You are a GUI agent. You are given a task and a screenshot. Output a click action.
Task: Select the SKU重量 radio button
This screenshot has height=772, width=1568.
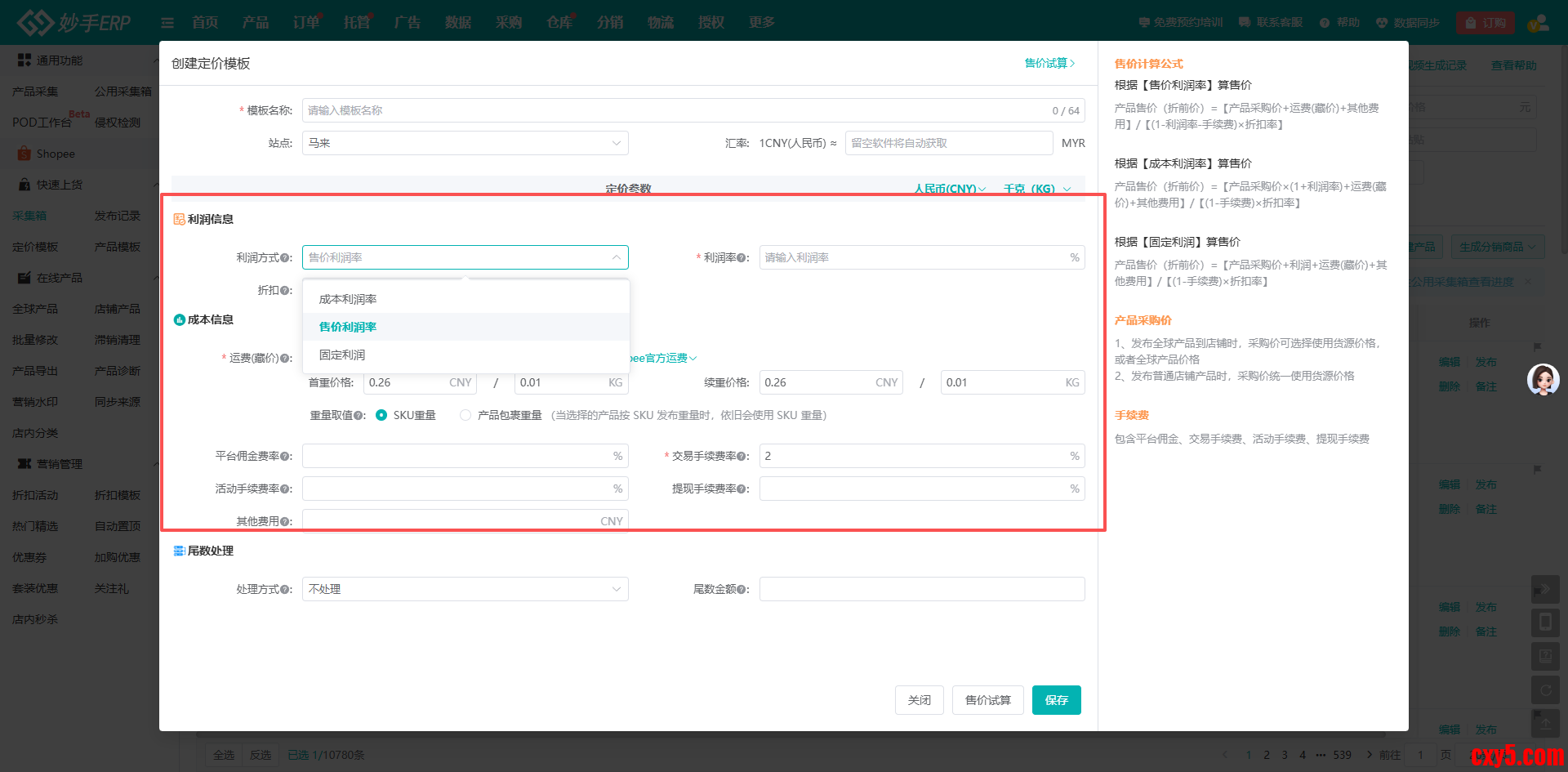point(381,416)
